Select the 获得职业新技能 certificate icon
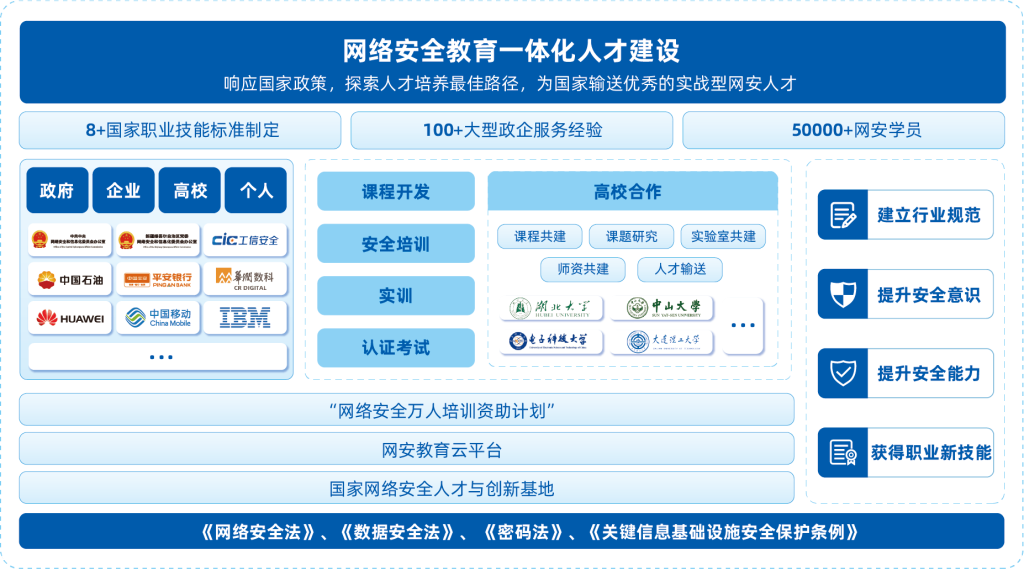The height and width of the screenshot is (586, 1024). pos(842,452)
